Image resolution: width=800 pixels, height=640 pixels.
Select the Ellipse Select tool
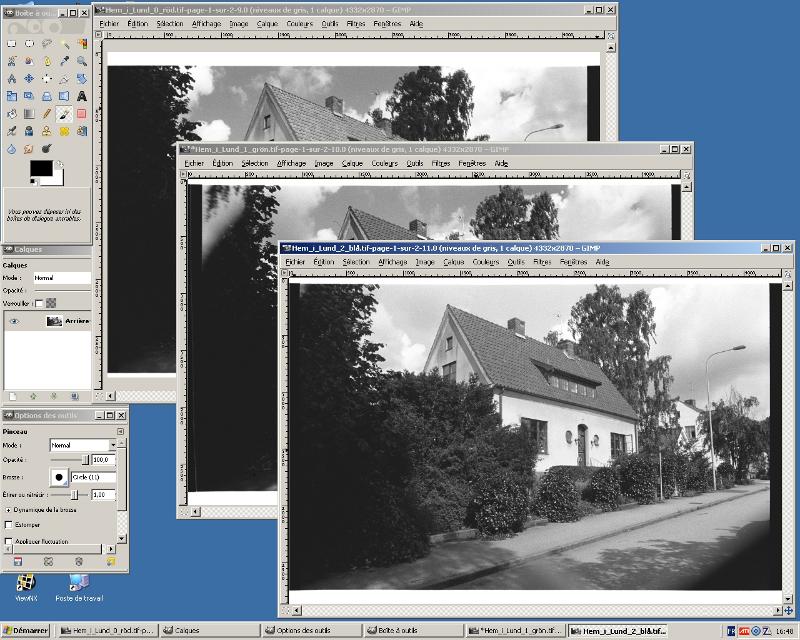29,43
